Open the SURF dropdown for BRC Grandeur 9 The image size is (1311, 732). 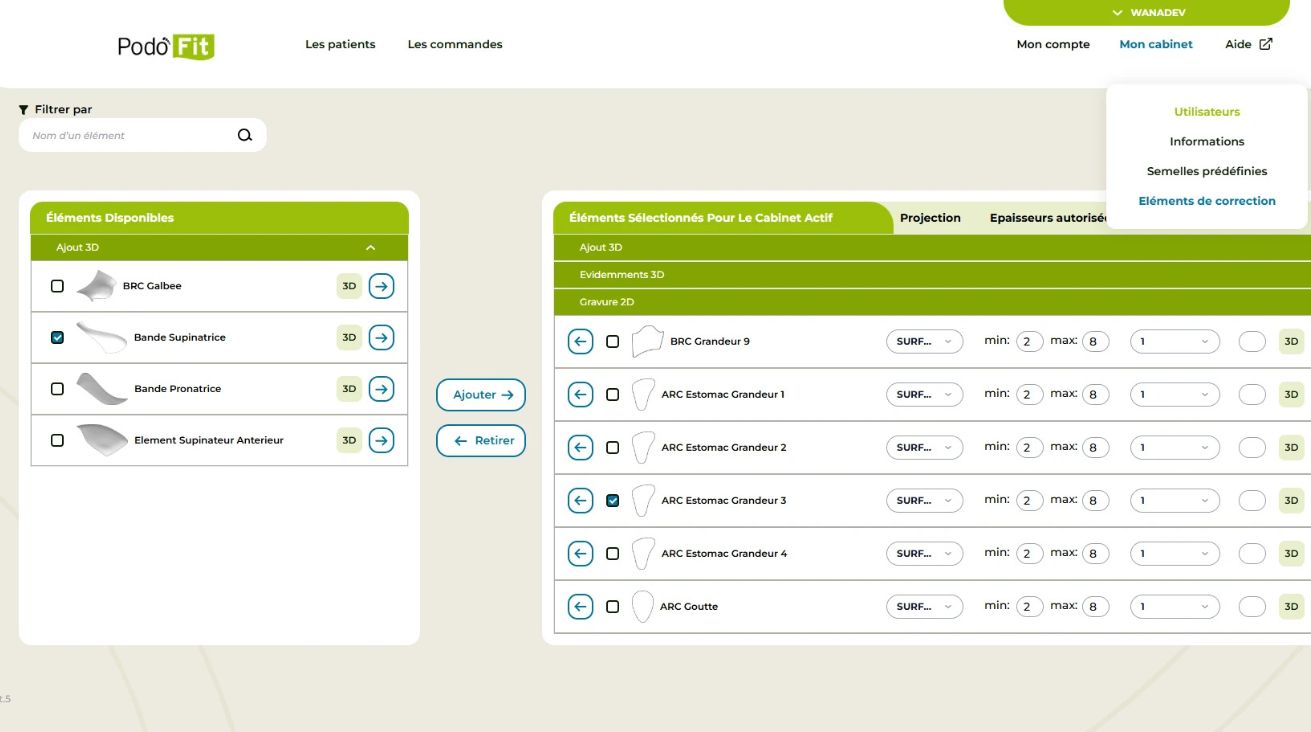coord(924,342)
